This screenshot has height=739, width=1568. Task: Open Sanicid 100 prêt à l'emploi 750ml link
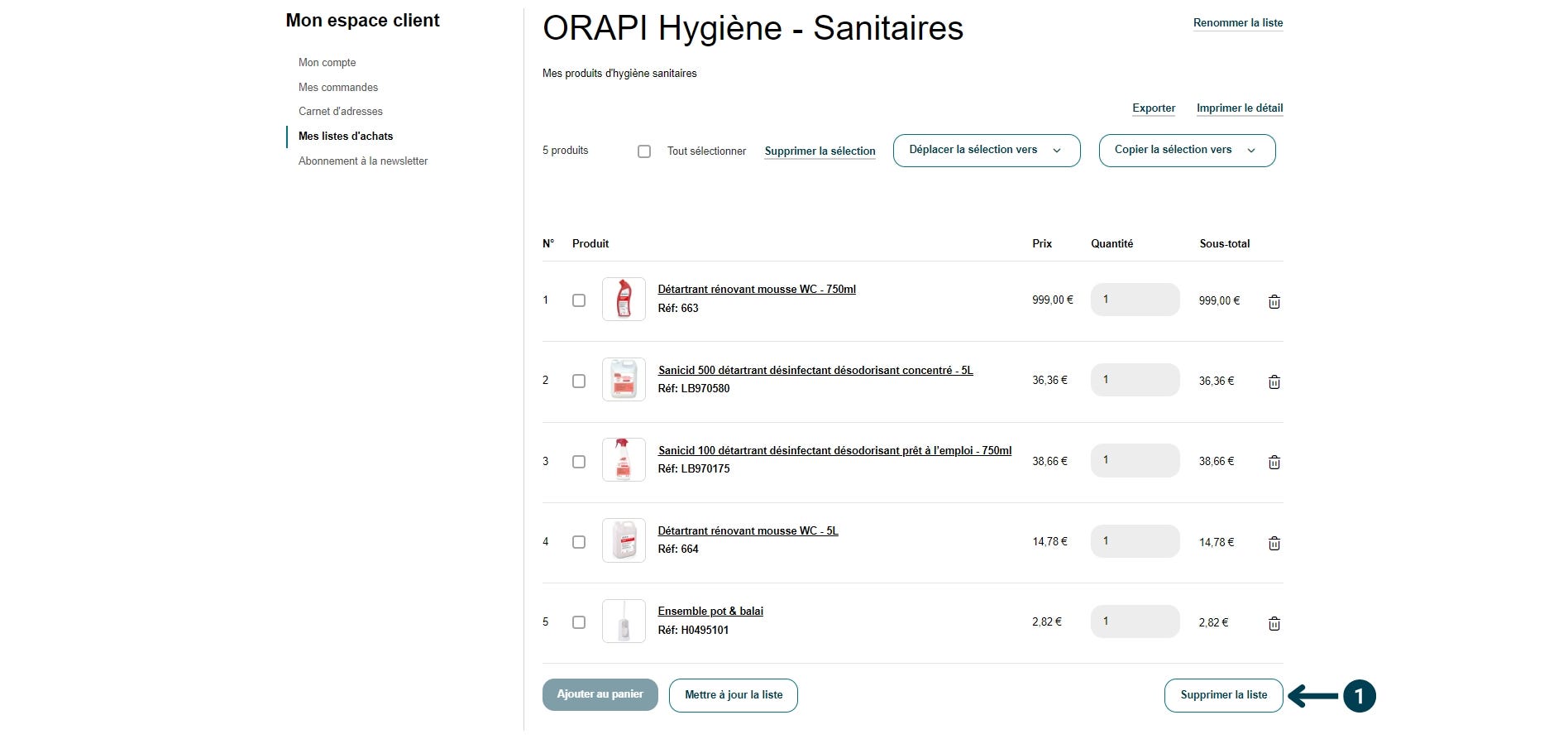834,451
